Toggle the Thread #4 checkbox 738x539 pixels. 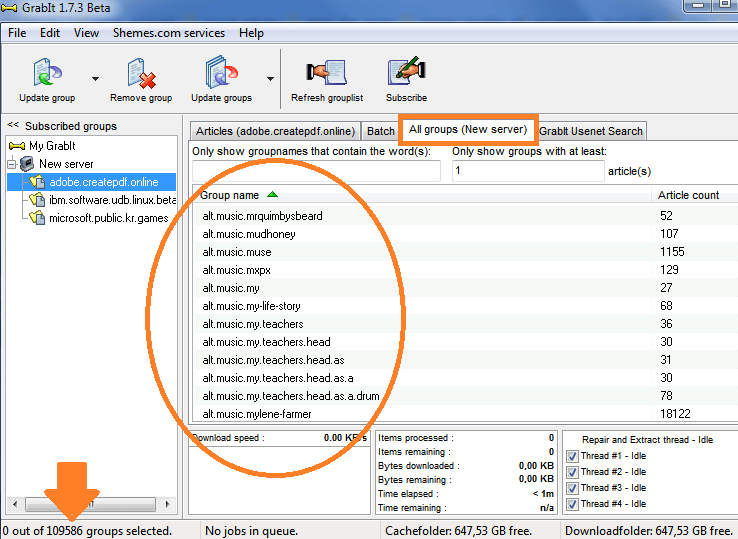pos(572,504)
